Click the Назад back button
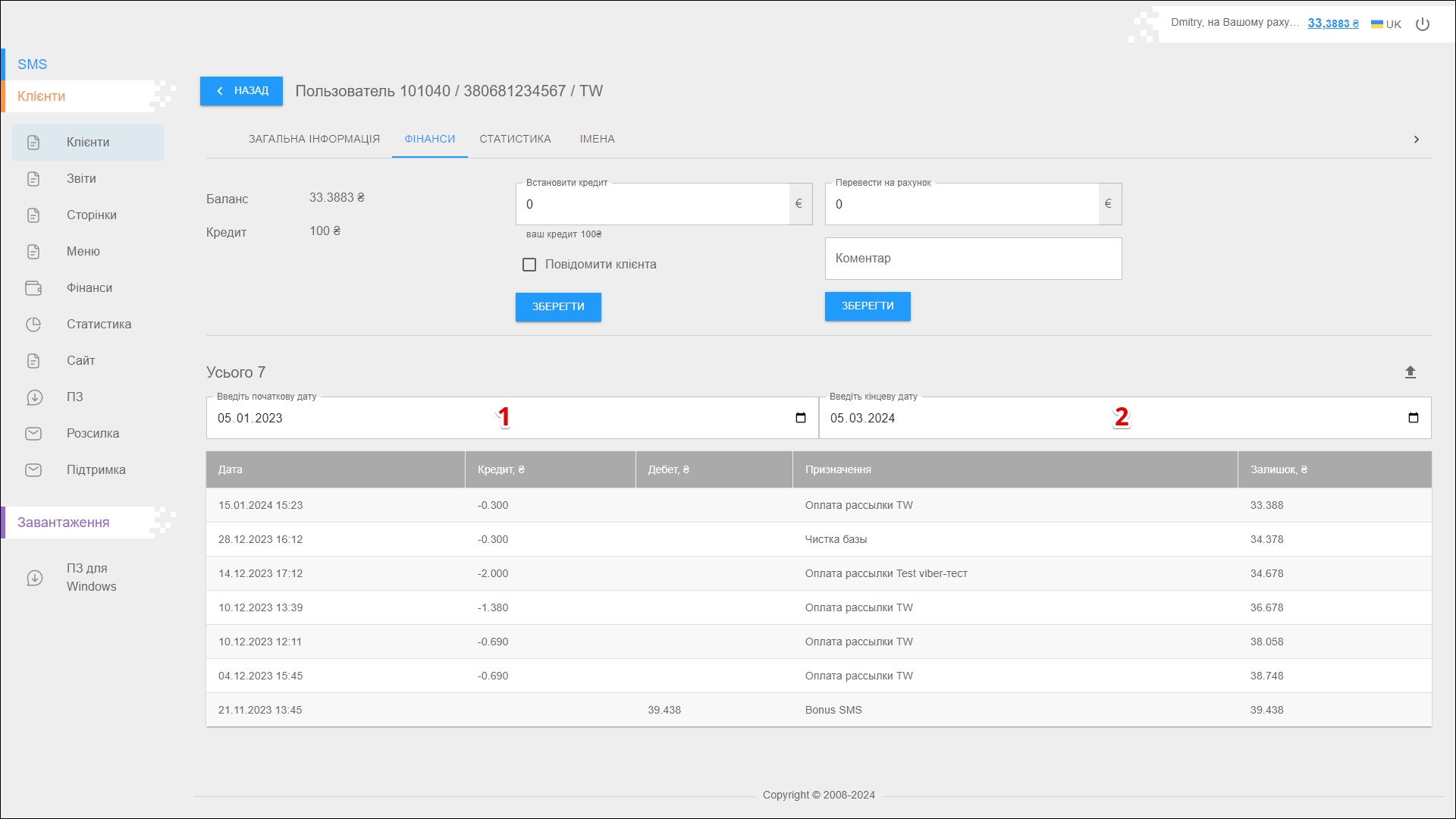This screenshot has height=819, width=1456. click(241, 91)
